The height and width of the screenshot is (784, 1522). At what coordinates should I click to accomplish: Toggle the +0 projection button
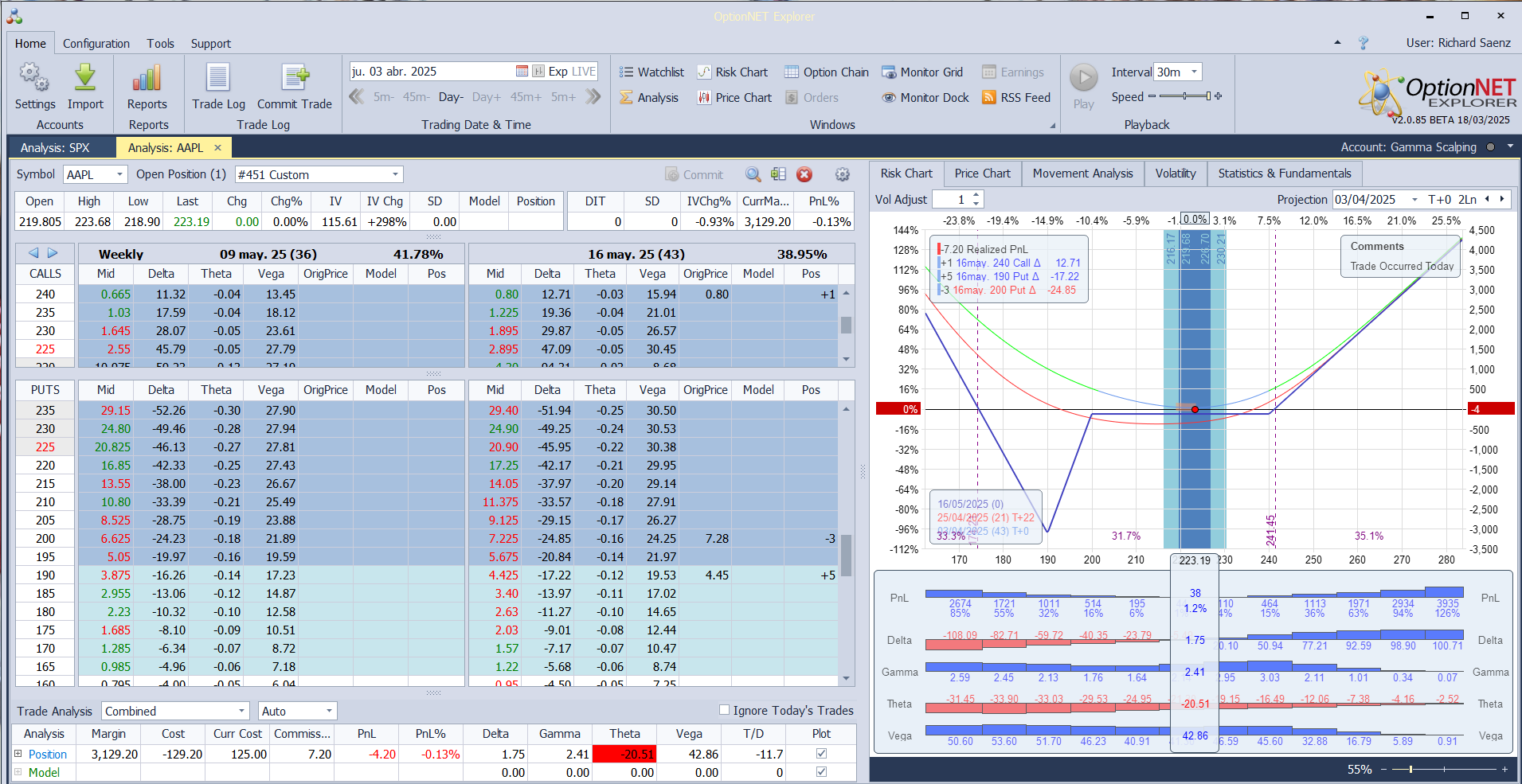(x=1445, y=200)
